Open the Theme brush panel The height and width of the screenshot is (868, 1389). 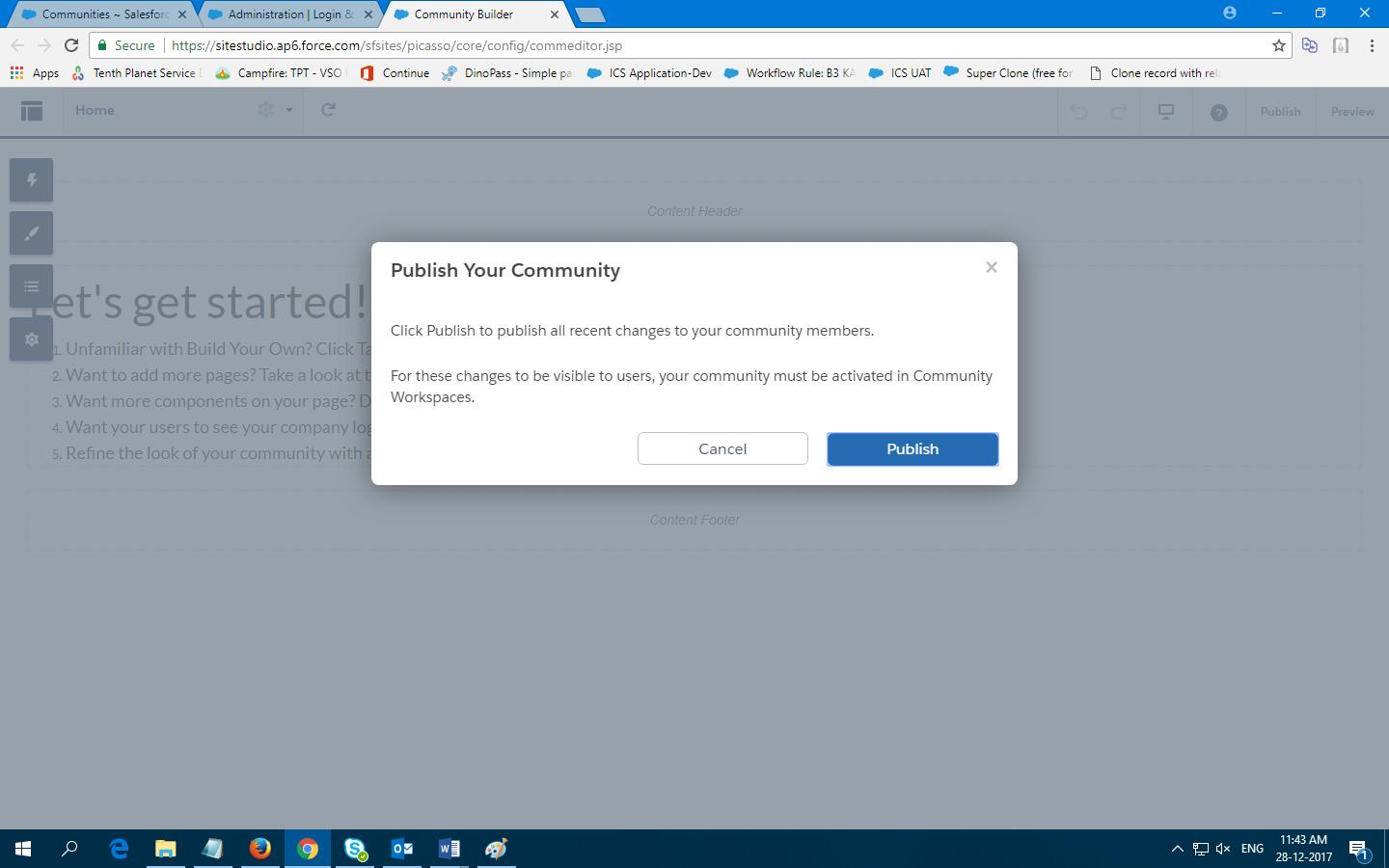coord(31,233)
